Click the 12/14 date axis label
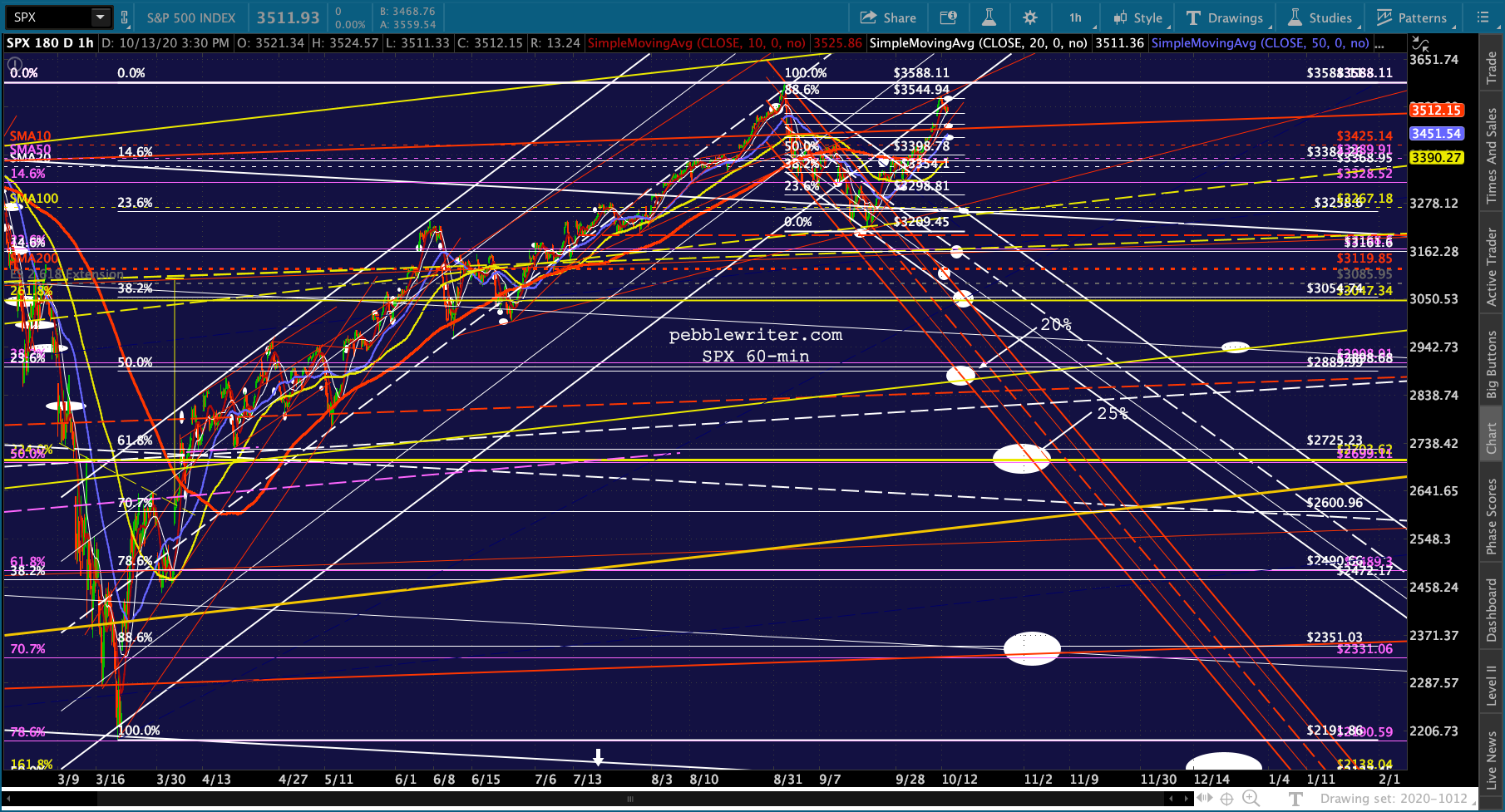The image size is (1505, 812). [x=1211, y=780]
